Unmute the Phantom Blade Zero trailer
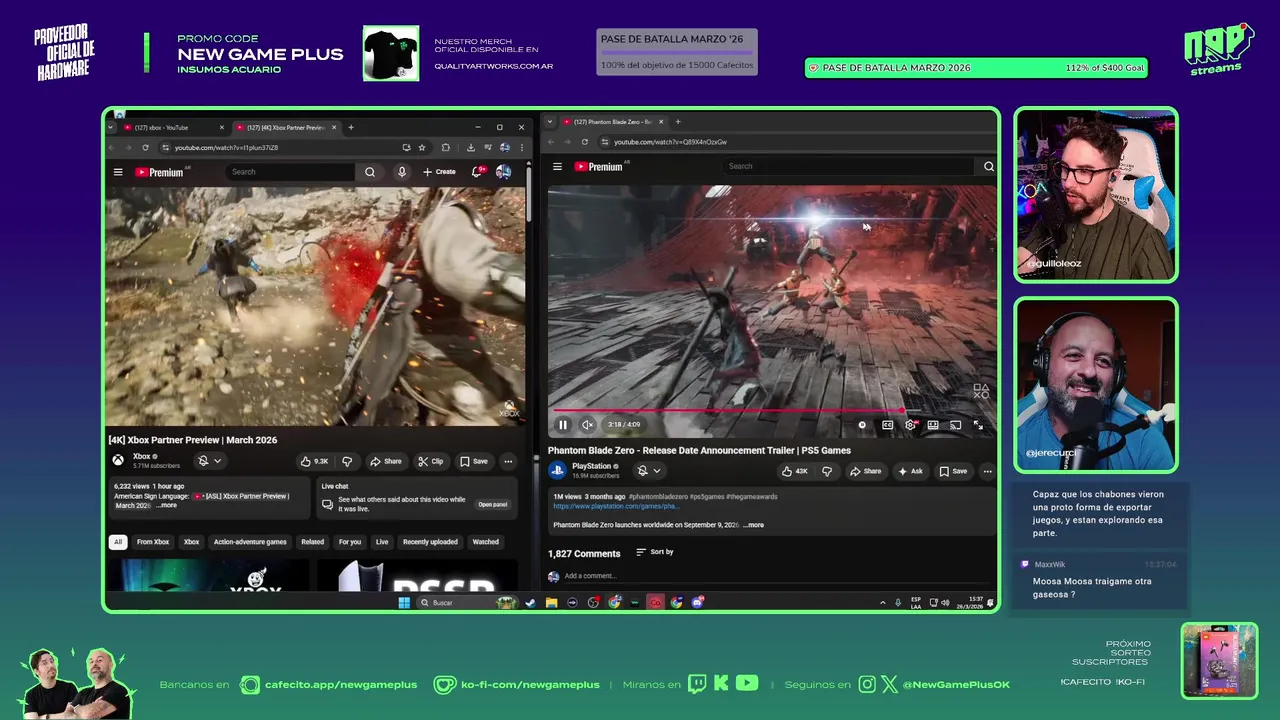1280x720 pixels. pos(588,425)
